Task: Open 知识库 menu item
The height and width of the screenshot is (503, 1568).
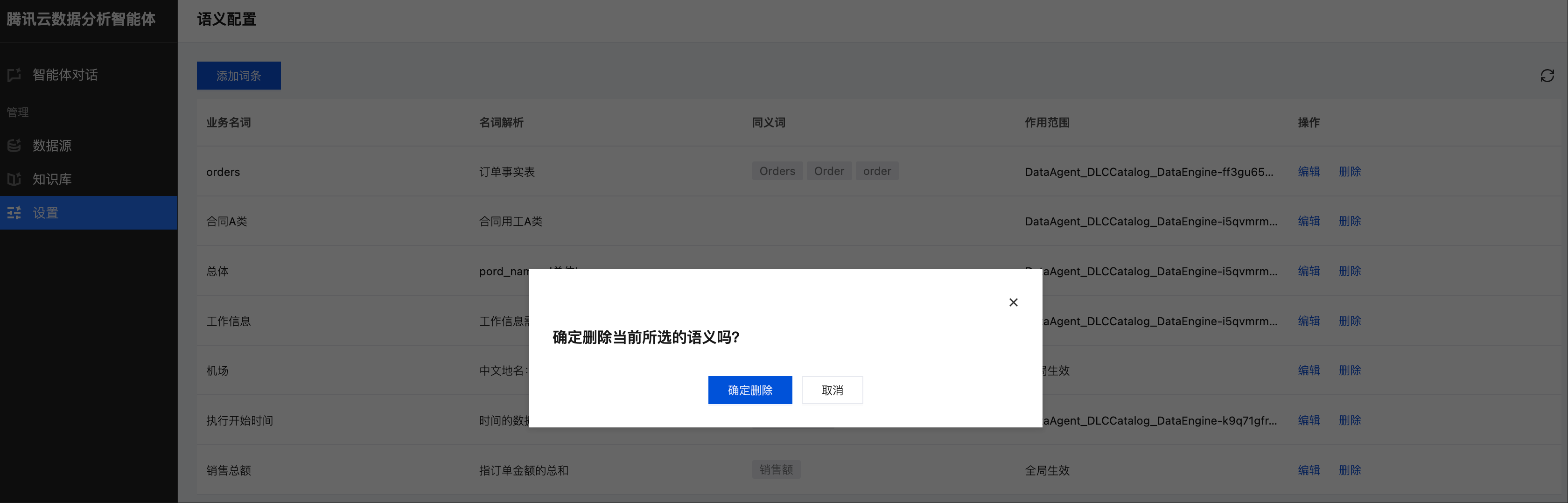Action: tap(89, 179)
